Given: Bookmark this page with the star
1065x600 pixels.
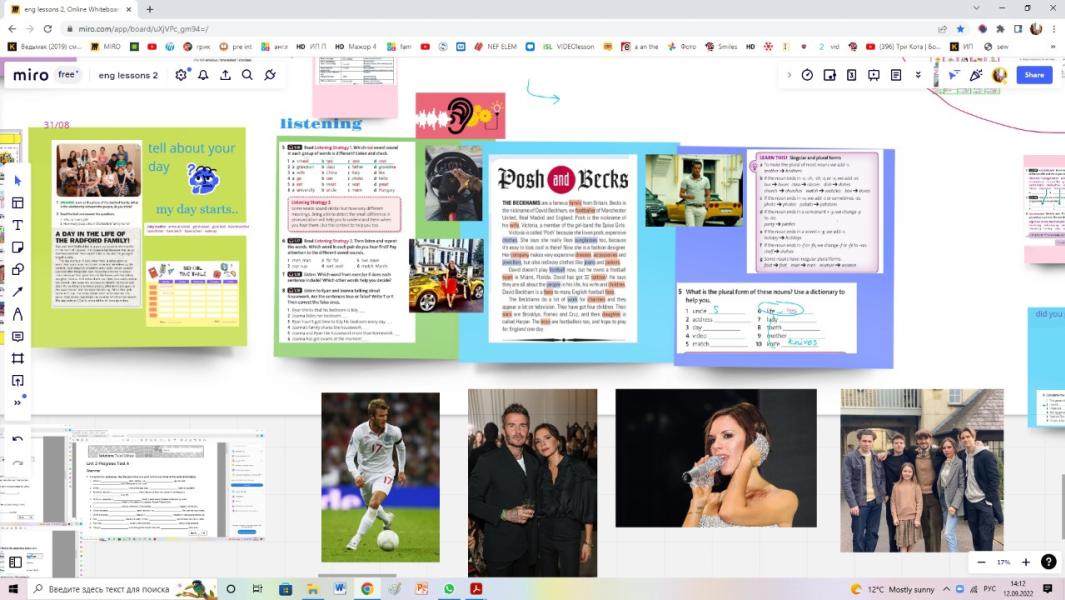Looking at the screenshot, I should tap(960, 29).
